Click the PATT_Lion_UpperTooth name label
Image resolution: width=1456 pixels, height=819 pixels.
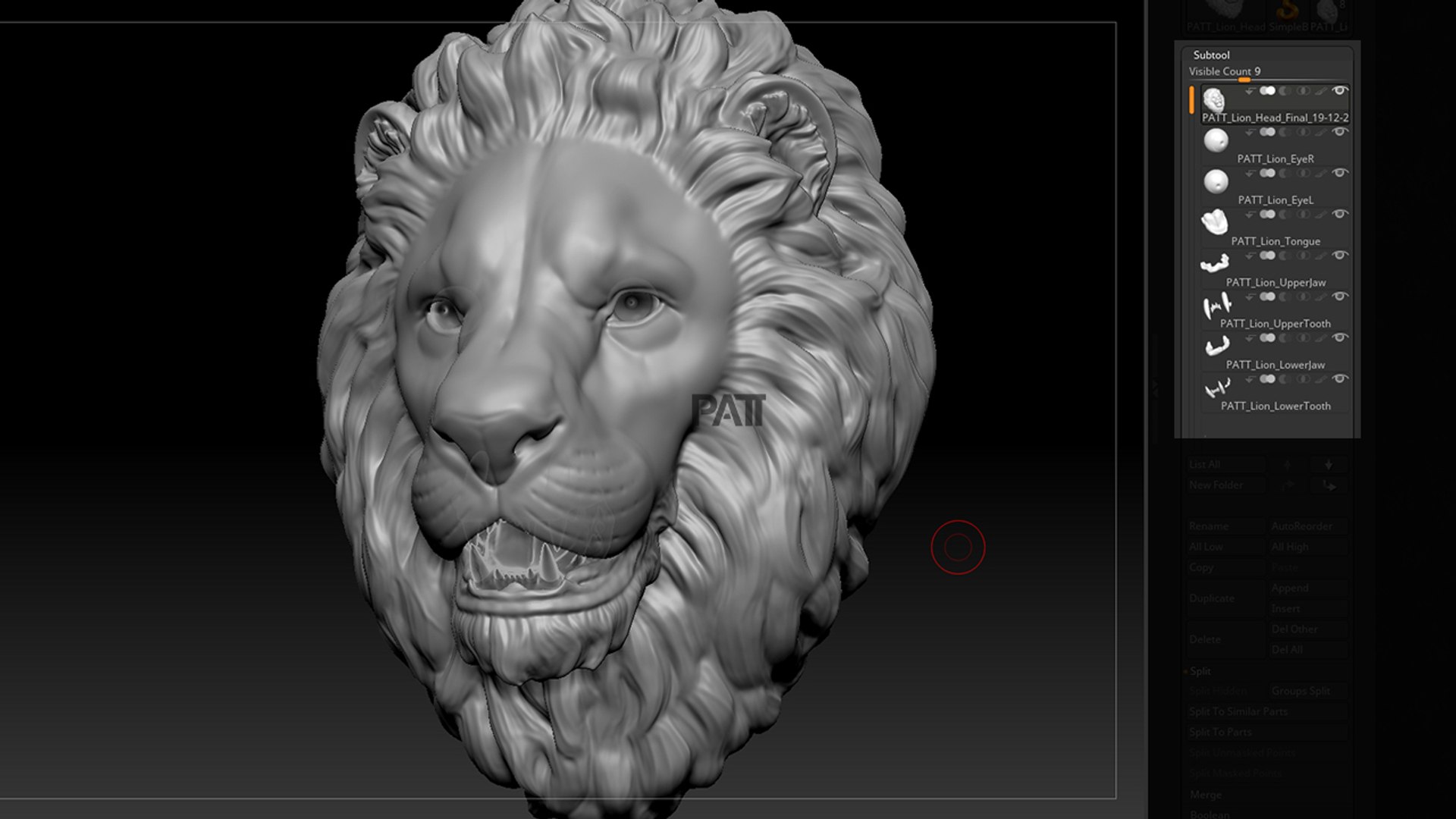pos(1276,324)
